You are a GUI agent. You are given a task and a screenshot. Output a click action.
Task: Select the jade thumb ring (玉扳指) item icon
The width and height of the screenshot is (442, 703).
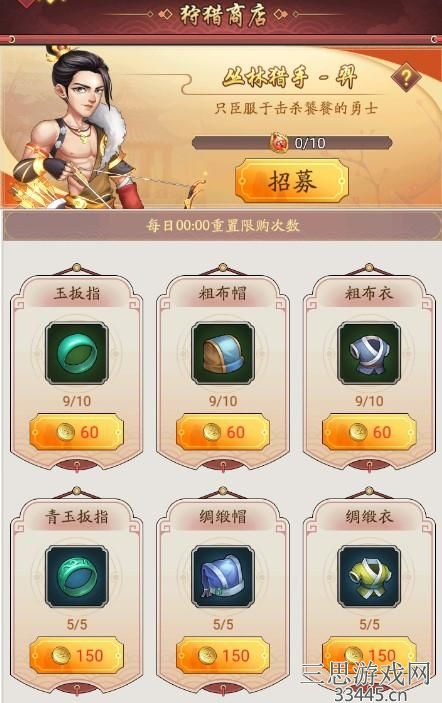[x=77, y=353]
